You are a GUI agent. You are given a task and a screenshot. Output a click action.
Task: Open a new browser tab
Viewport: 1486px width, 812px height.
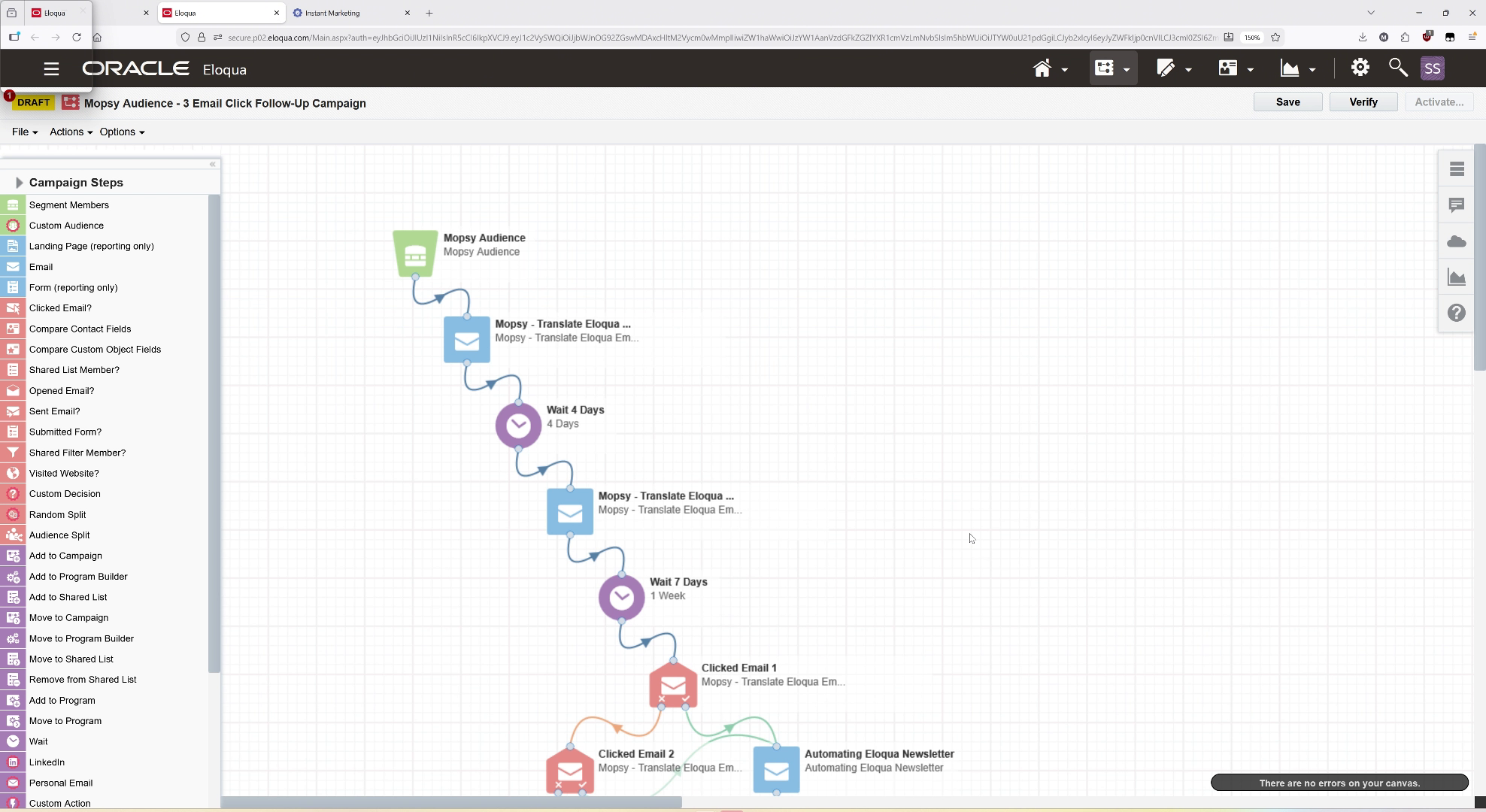point(429,13)
